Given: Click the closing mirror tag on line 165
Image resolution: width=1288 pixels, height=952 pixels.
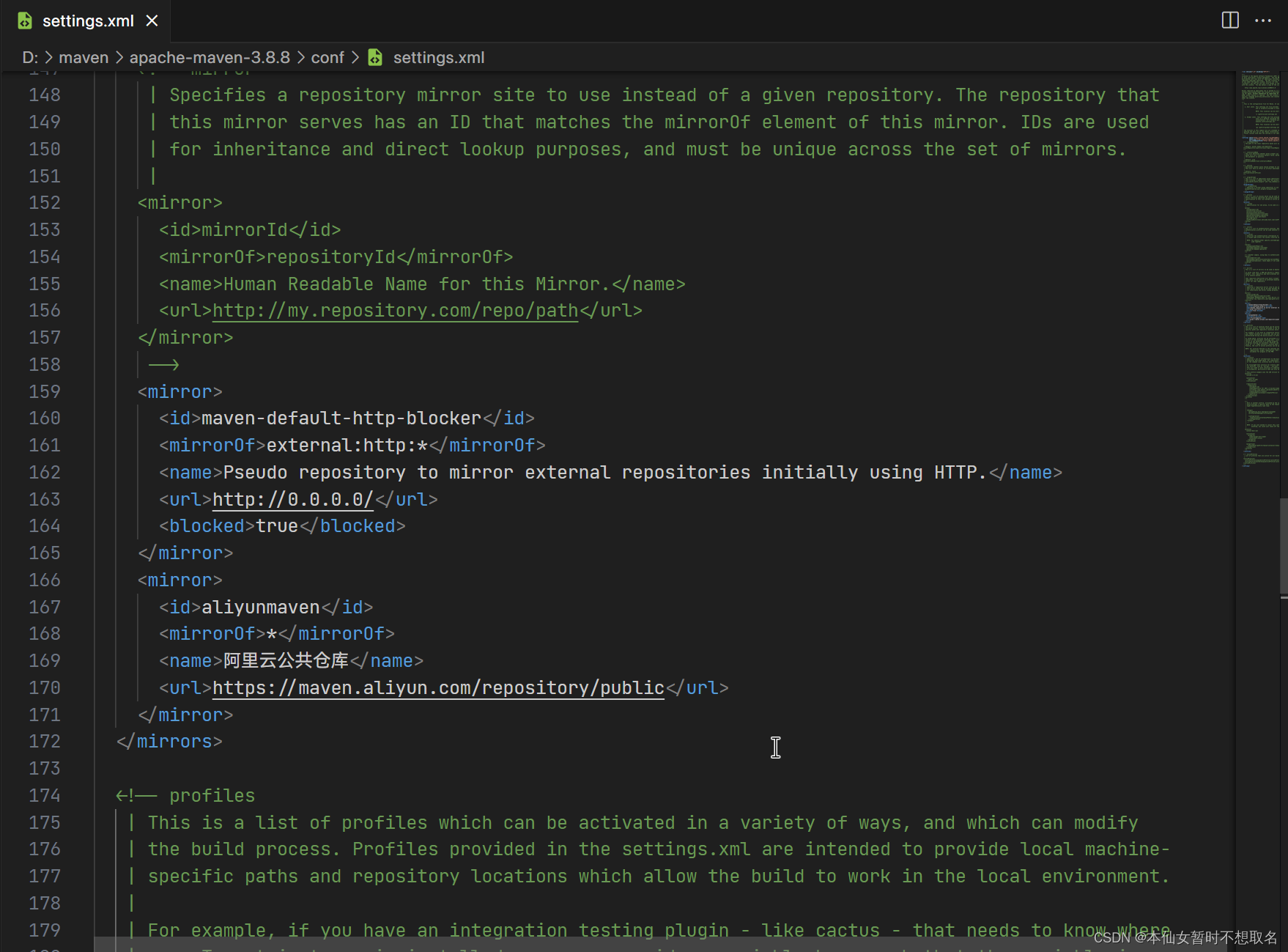Looking at the screenshot, I should tap(185, 553).
